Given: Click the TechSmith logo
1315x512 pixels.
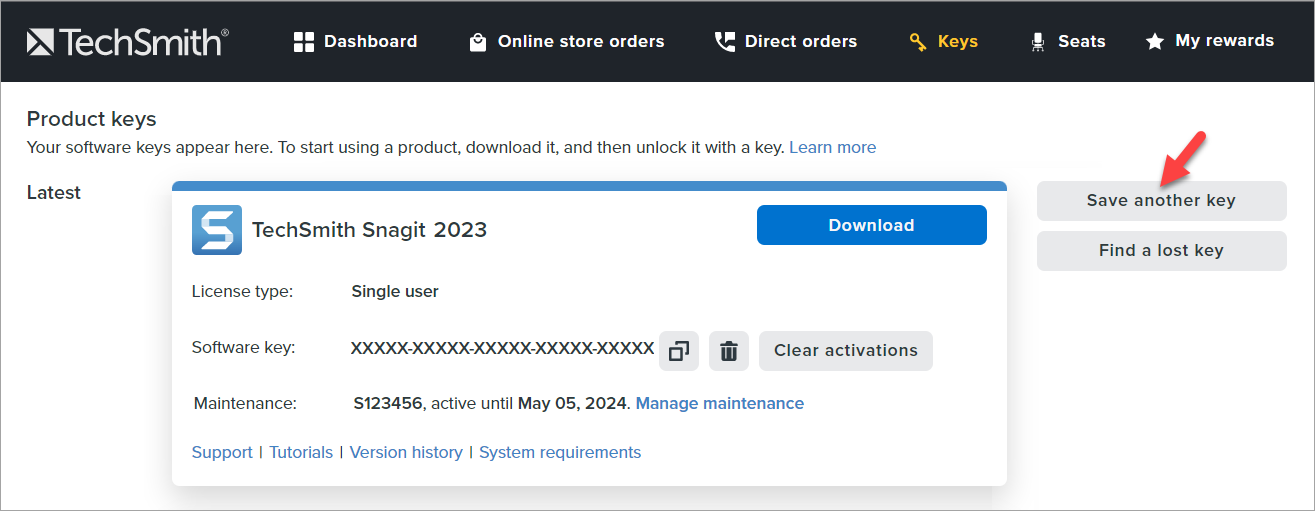Looking at the screenshot, I should click(127, 42).
